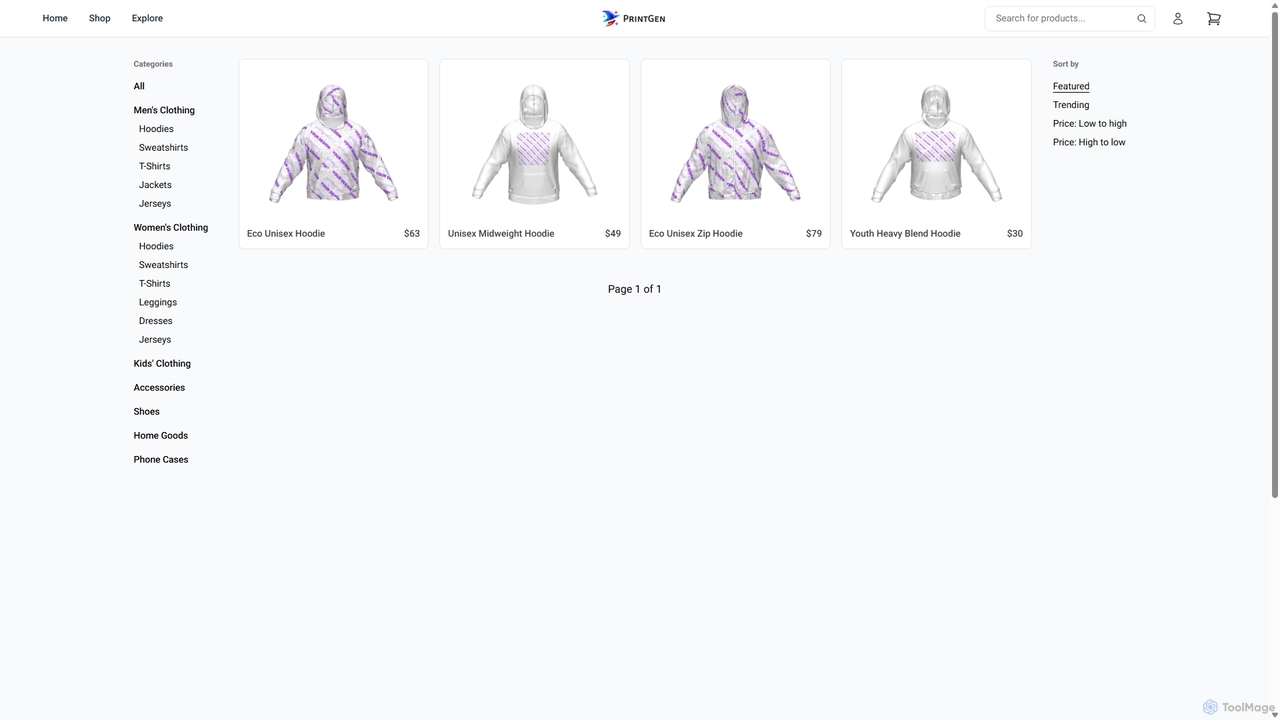Open the Eco Unisex Hoodie product image

coord(334,142)
